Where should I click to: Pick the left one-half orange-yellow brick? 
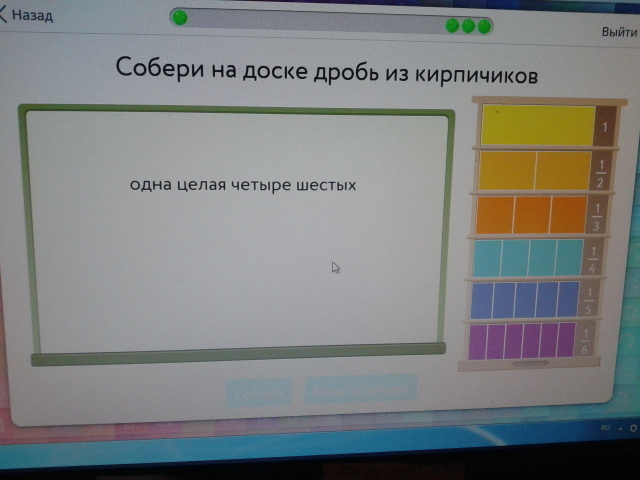507,171
